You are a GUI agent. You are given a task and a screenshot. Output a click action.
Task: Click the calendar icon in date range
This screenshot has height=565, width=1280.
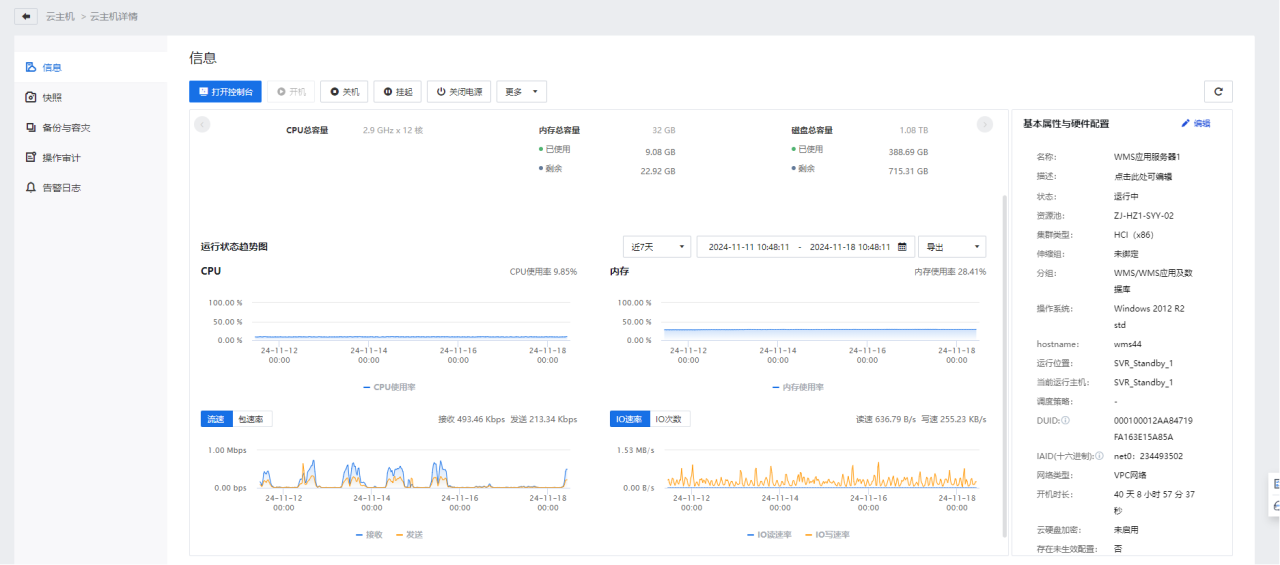(x=902, y=247)
